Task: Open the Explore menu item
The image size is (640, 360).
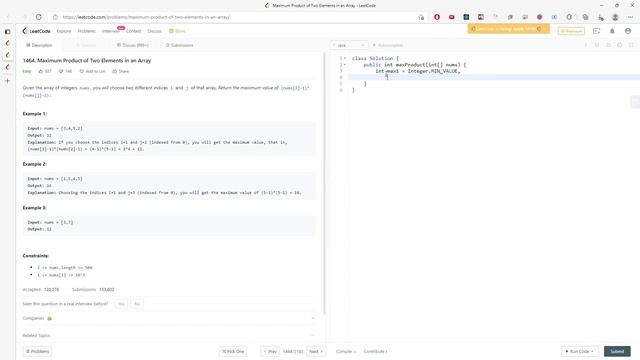Action: tap(64, 31)
